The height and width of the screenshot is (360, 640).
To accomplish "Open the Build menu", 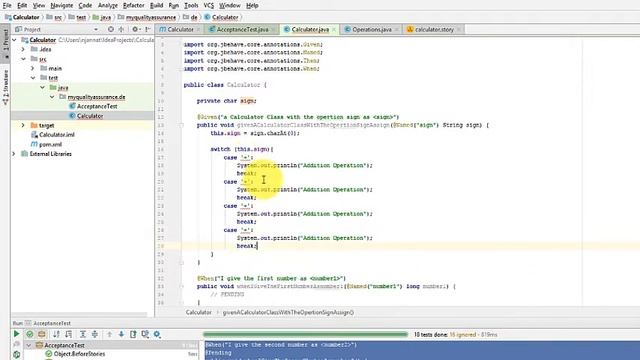I will (x=156, y=5).
